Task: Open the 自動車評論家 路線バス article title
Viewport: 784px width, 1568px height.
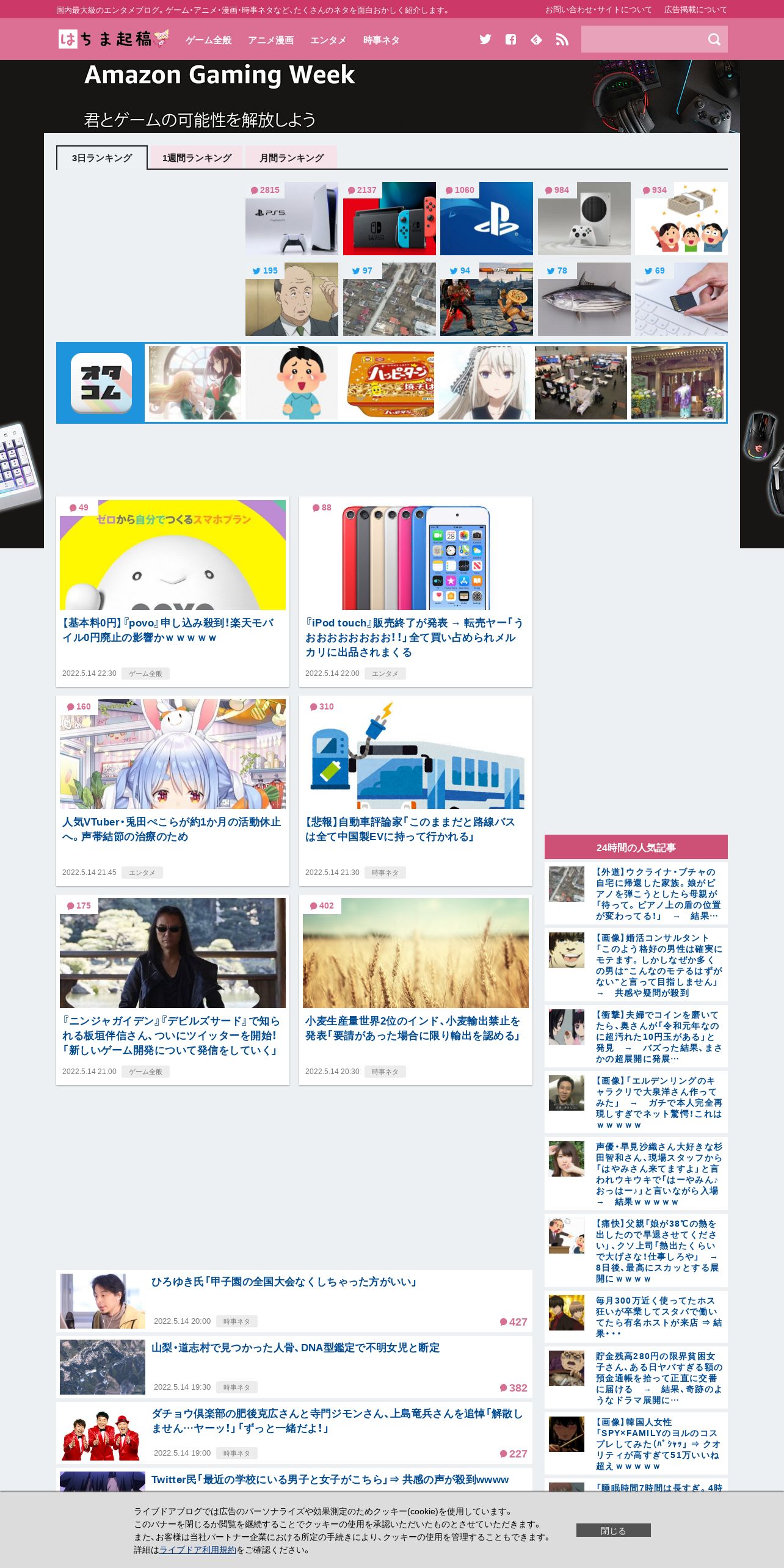Action: click(410, 829)
